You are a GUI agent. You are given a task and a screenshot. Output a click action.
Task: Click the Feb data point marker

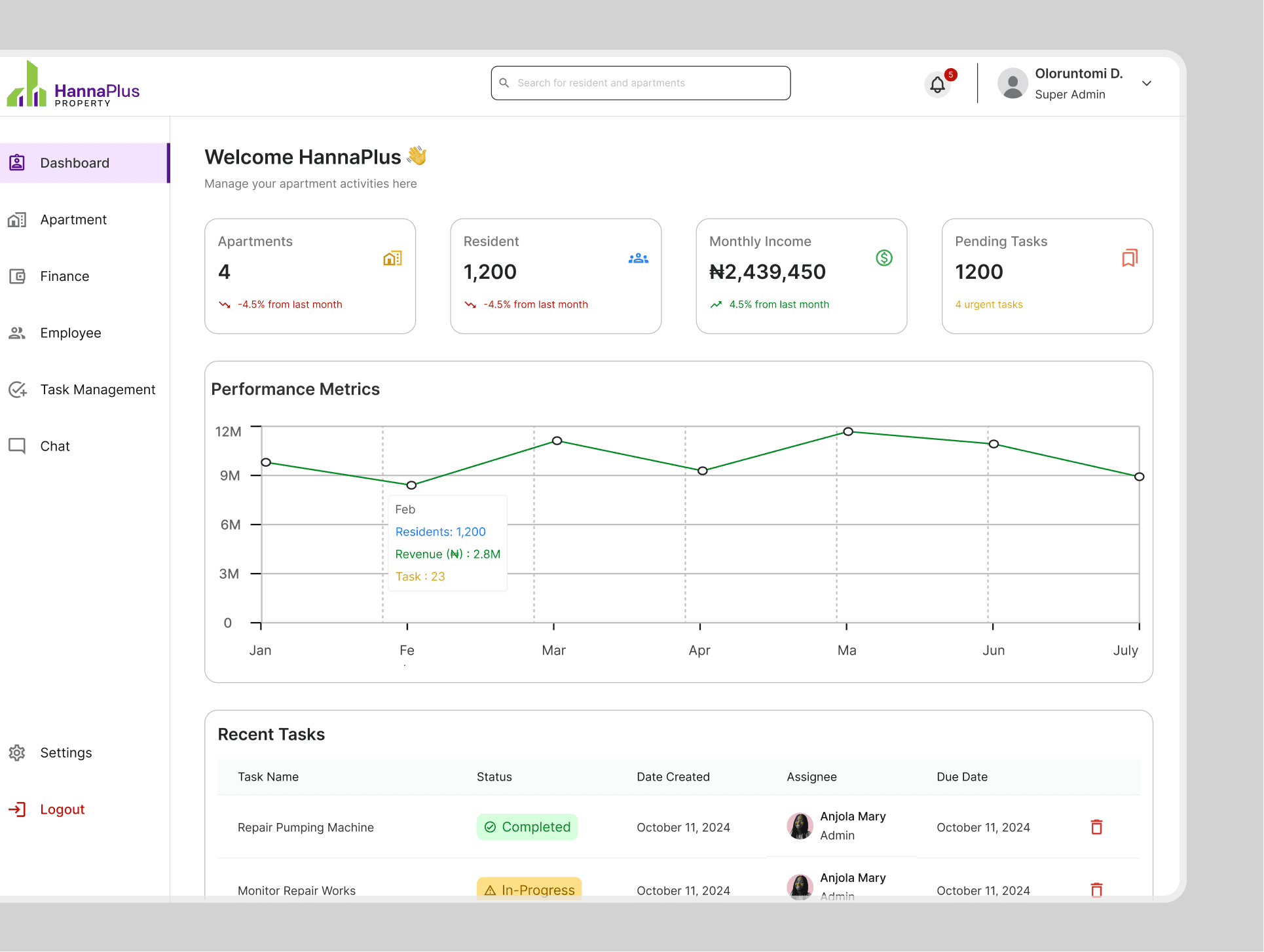tap(411, 485)
